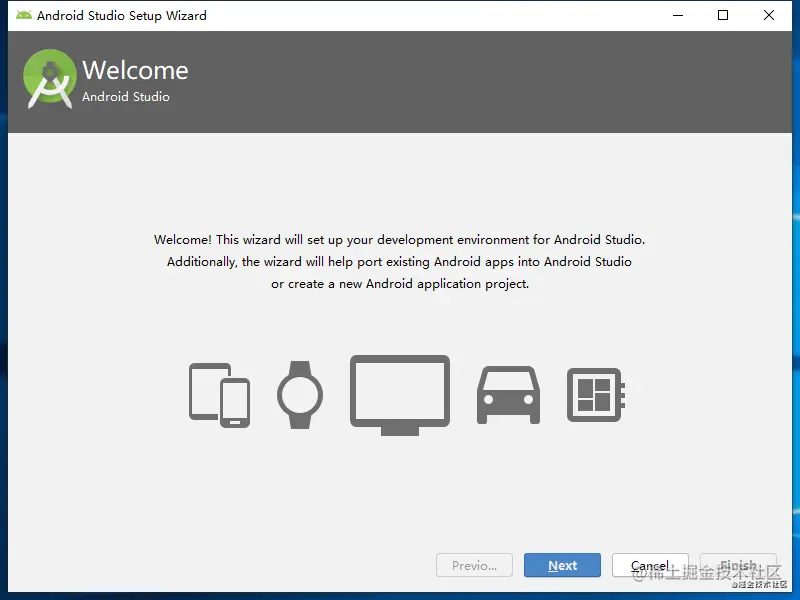Click the embedded chip Things icon

point(596,395)
